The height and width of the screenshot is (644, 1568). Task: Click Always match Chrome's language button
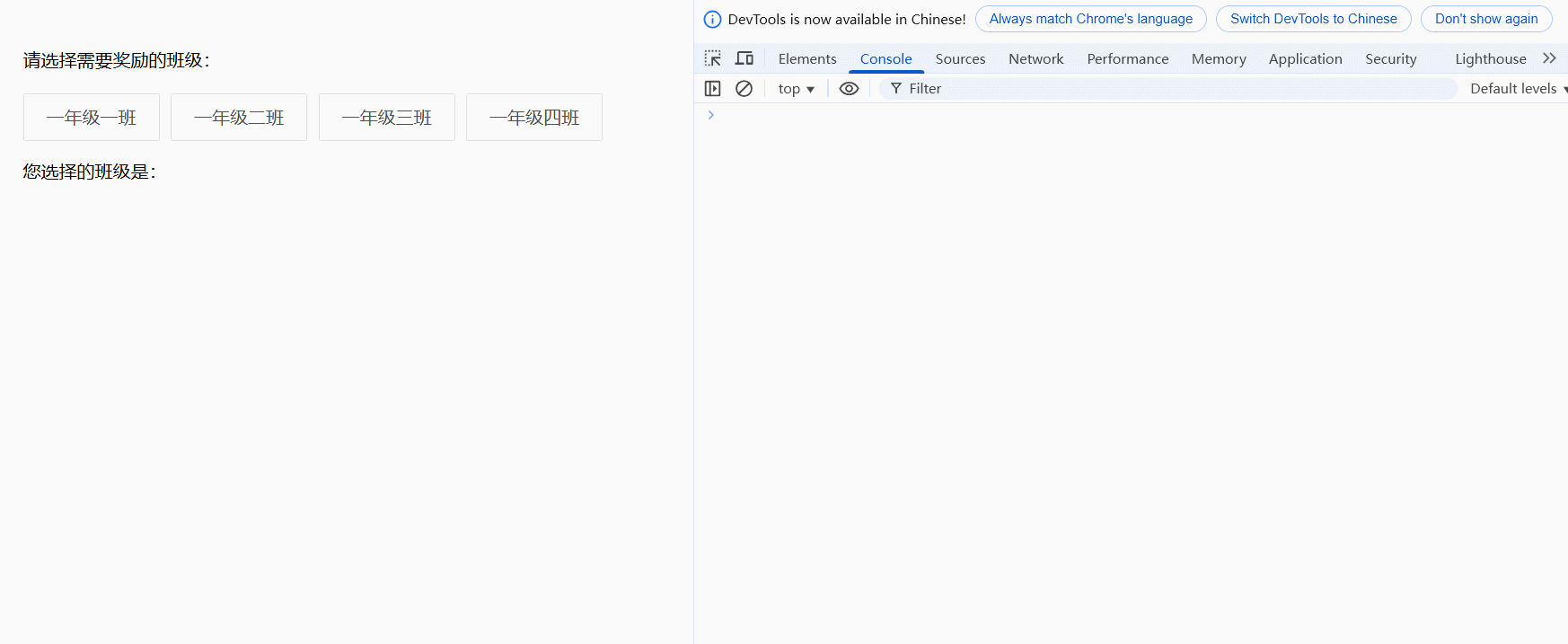coord(1091,19)
